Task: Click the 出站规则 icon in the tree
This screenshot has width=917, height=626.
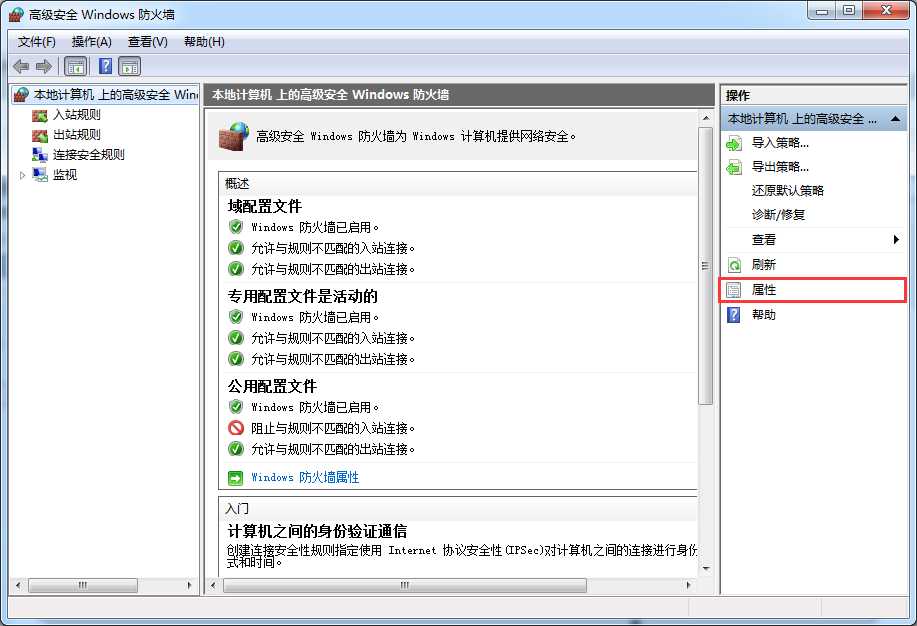Action: (40, 135)
